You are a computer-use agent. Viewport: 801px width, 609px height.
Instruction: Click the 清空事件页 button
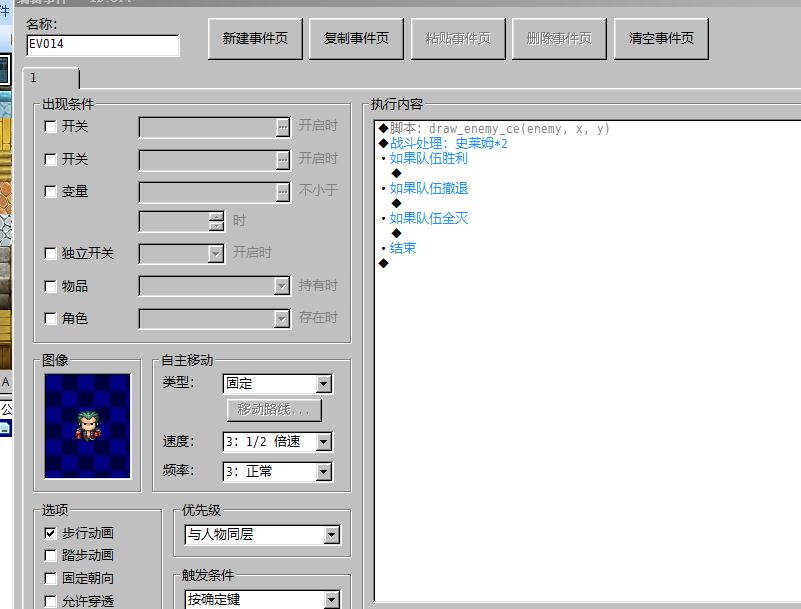(661, 39)
